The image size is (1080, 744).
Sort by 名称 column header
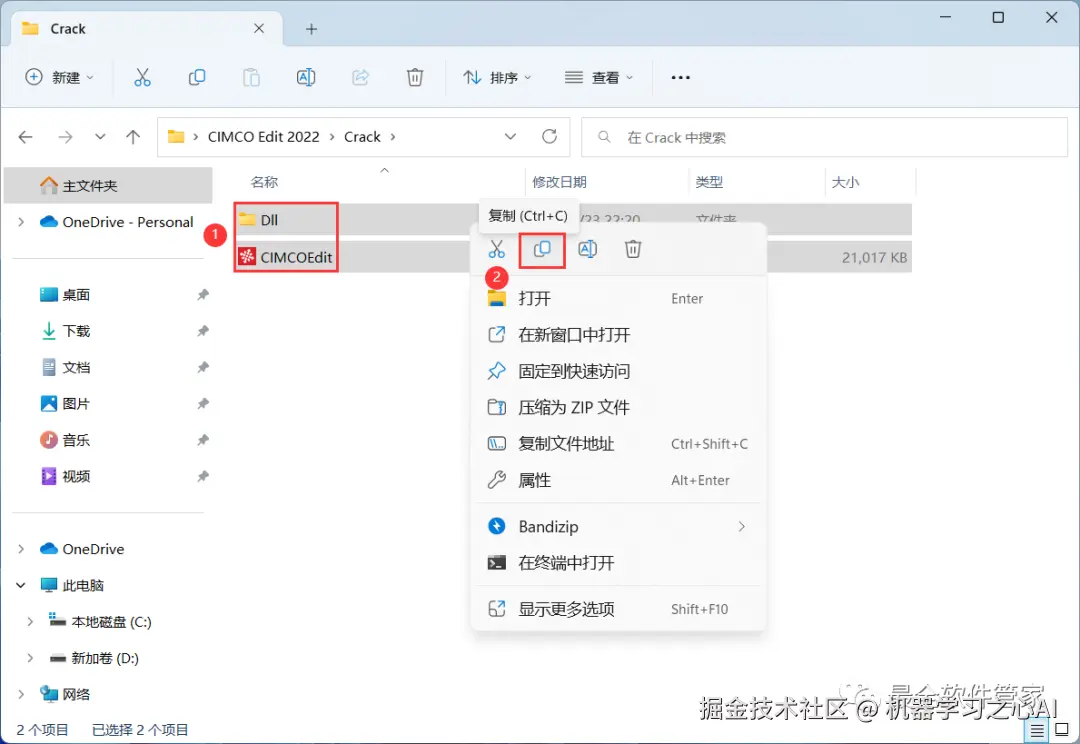tap(264, 182)
